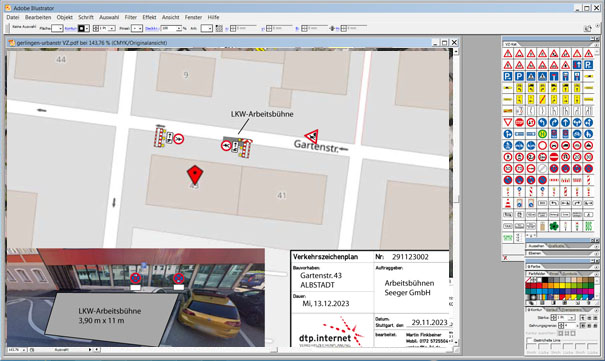Viewport: 605px width, 361px height.
Task: Choose the orange traffic cone symbol
Action: coord(508,203)
